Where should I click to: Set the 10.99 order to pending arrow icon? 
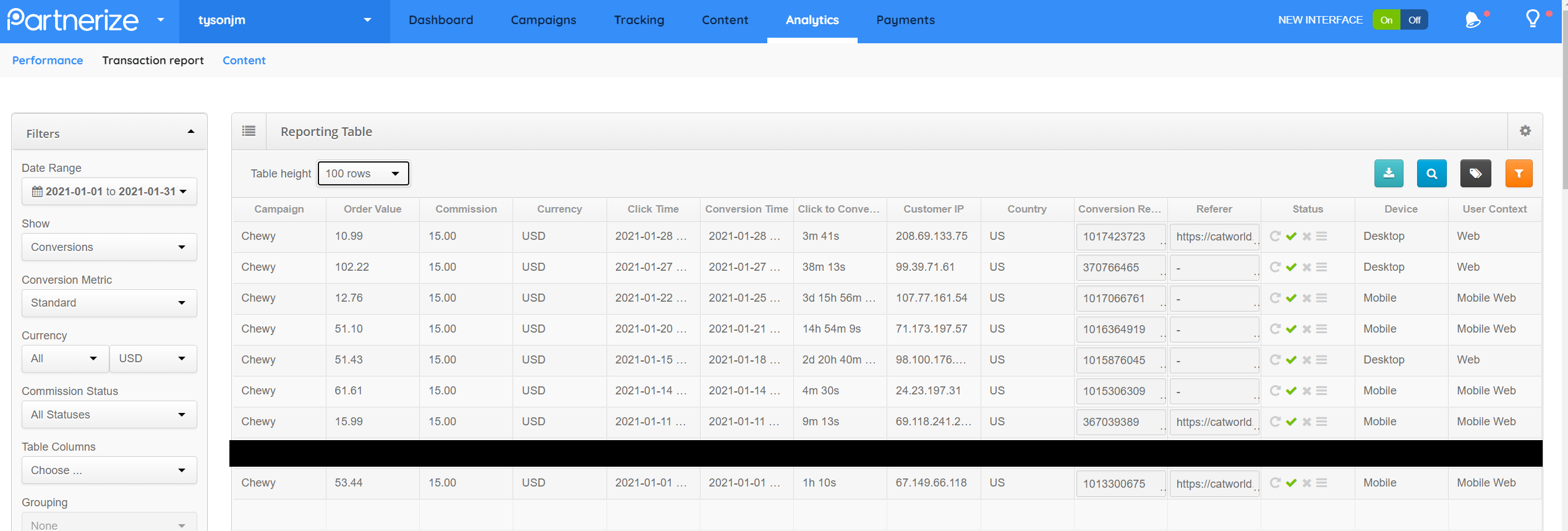click(1275, 236)
